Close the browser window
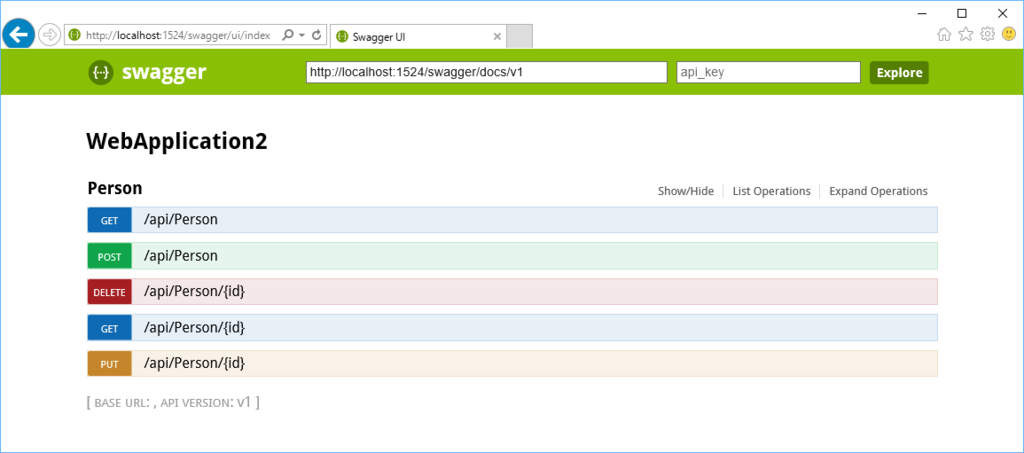The image size is (1024, 453). 1002,12
